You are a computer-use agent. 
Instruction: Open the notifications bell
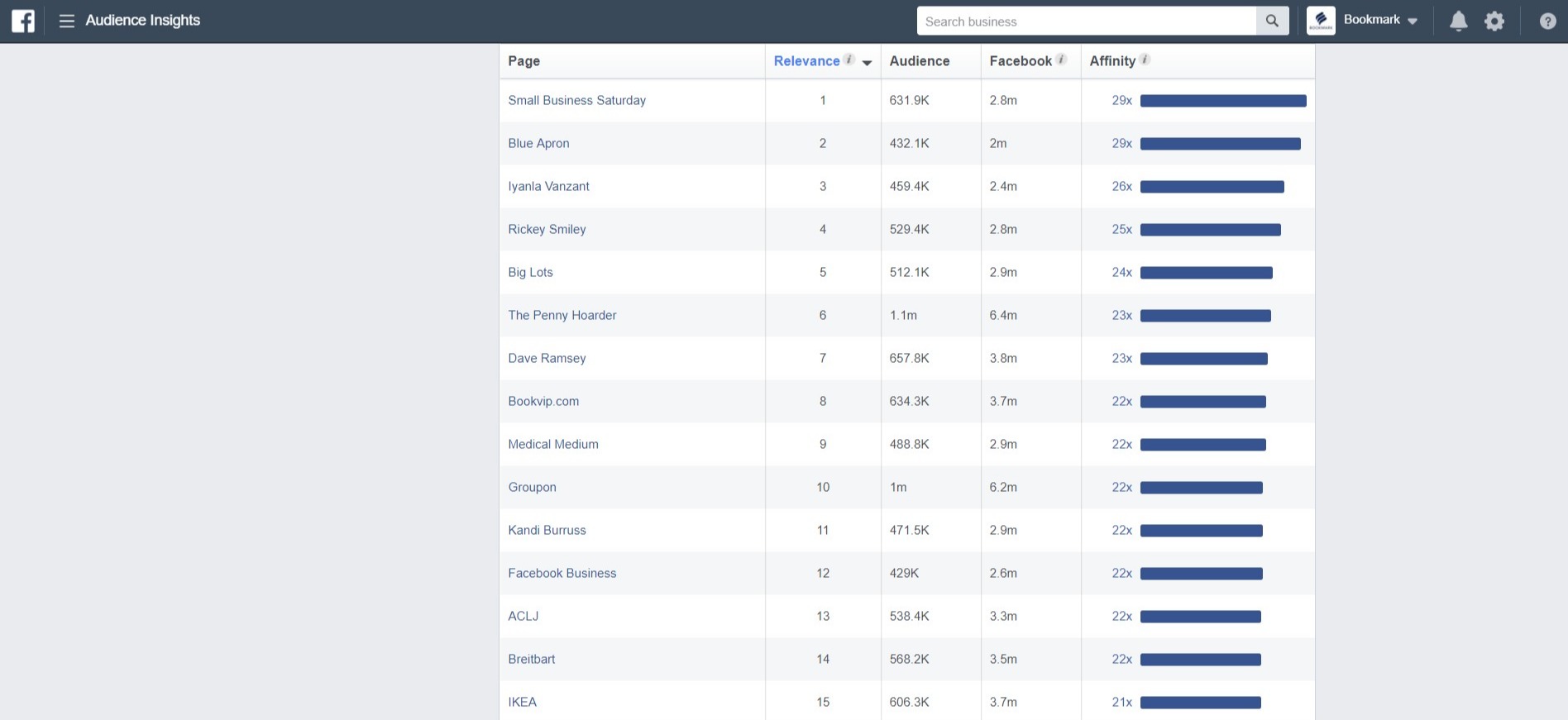point(1458,21)
